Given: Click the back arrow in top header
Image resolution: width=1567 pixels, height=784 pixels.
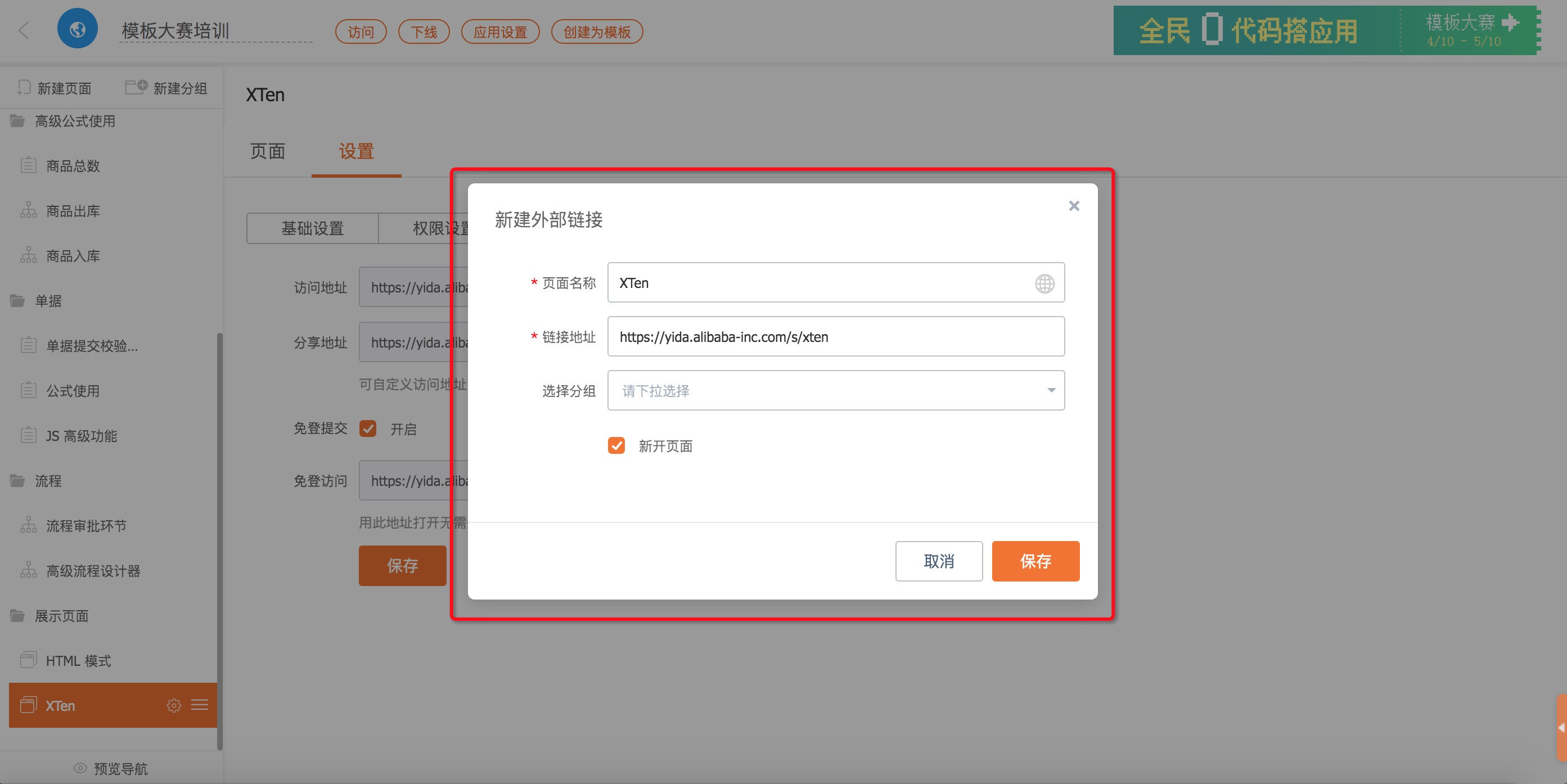Looking at the screenshot, I should tap(24, 30).
